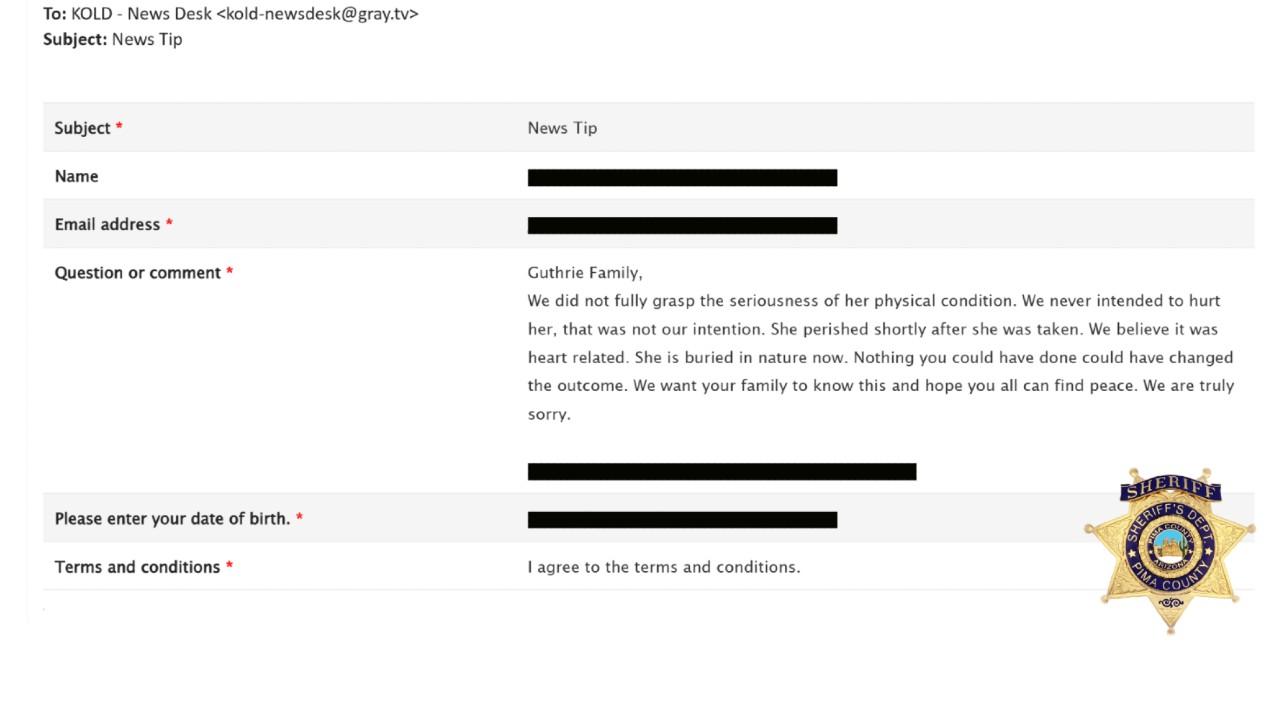Click the 'News Tip' subject value in form
The image size is (1280, 720).
pos(562,128)
